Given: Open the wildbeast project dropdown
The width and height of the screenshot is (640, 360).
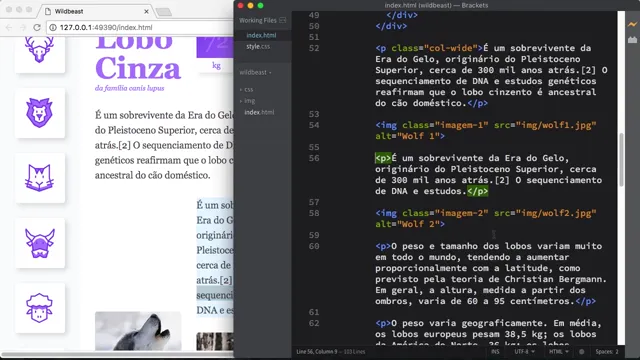Looking at the screenshot, I should (x=256, y=72).
